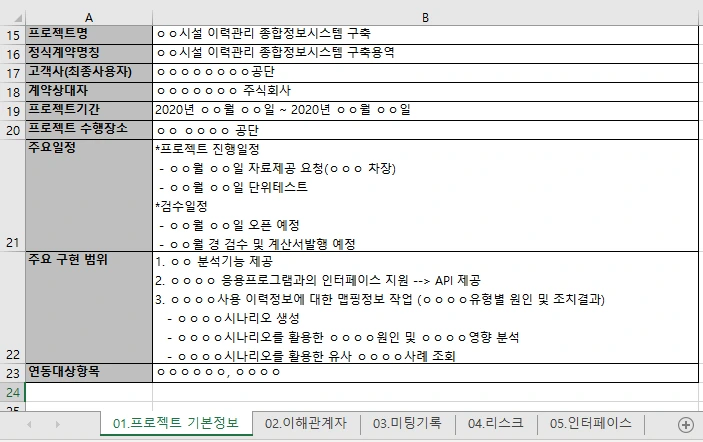
Task: Select row 16 header
Action: pos(13,54)
